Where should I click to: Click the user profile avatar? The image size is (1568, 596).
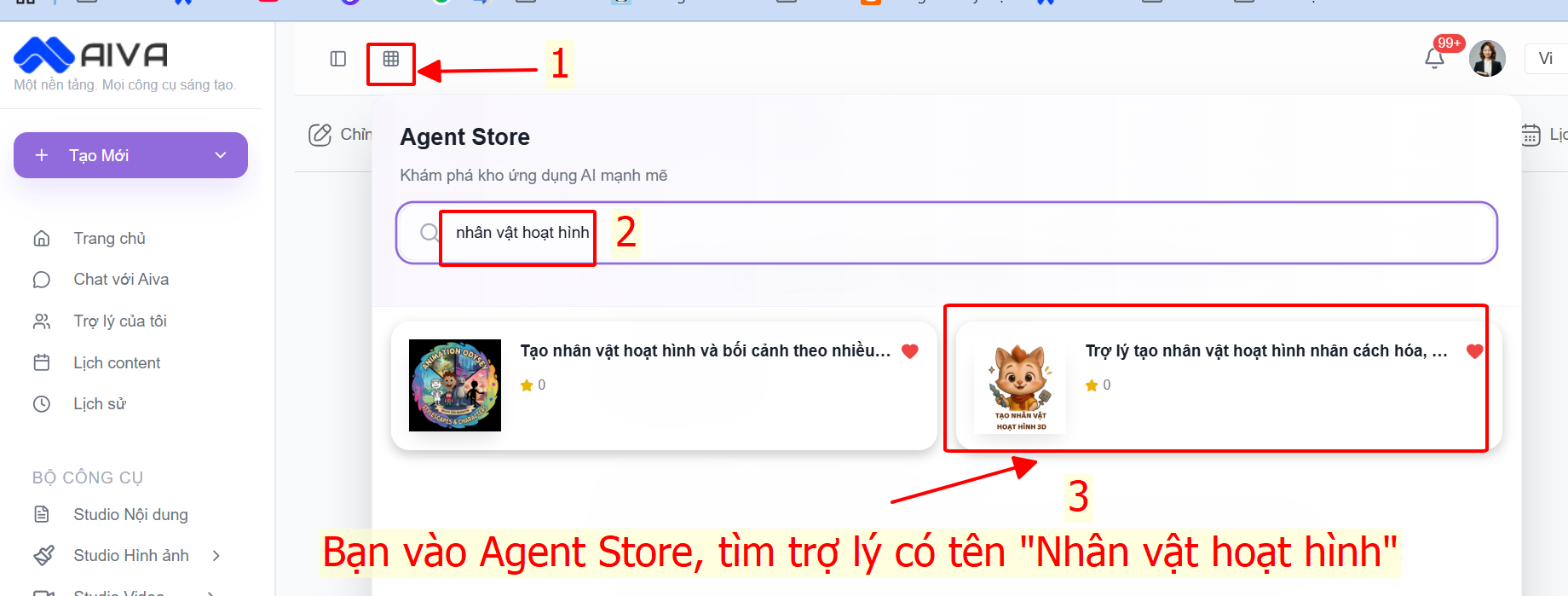(1487, 59)
